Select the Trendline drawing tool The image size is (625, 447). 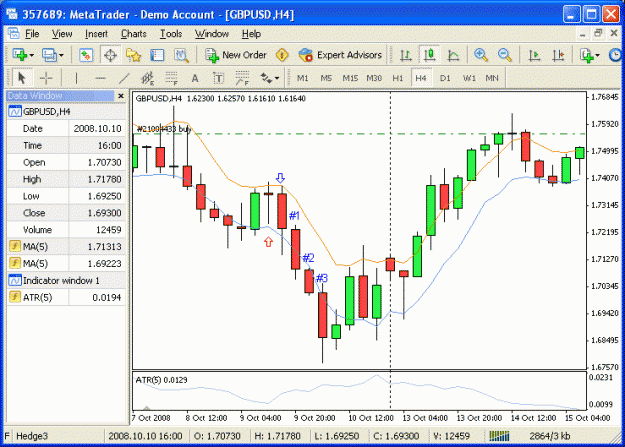coord(124,78)
